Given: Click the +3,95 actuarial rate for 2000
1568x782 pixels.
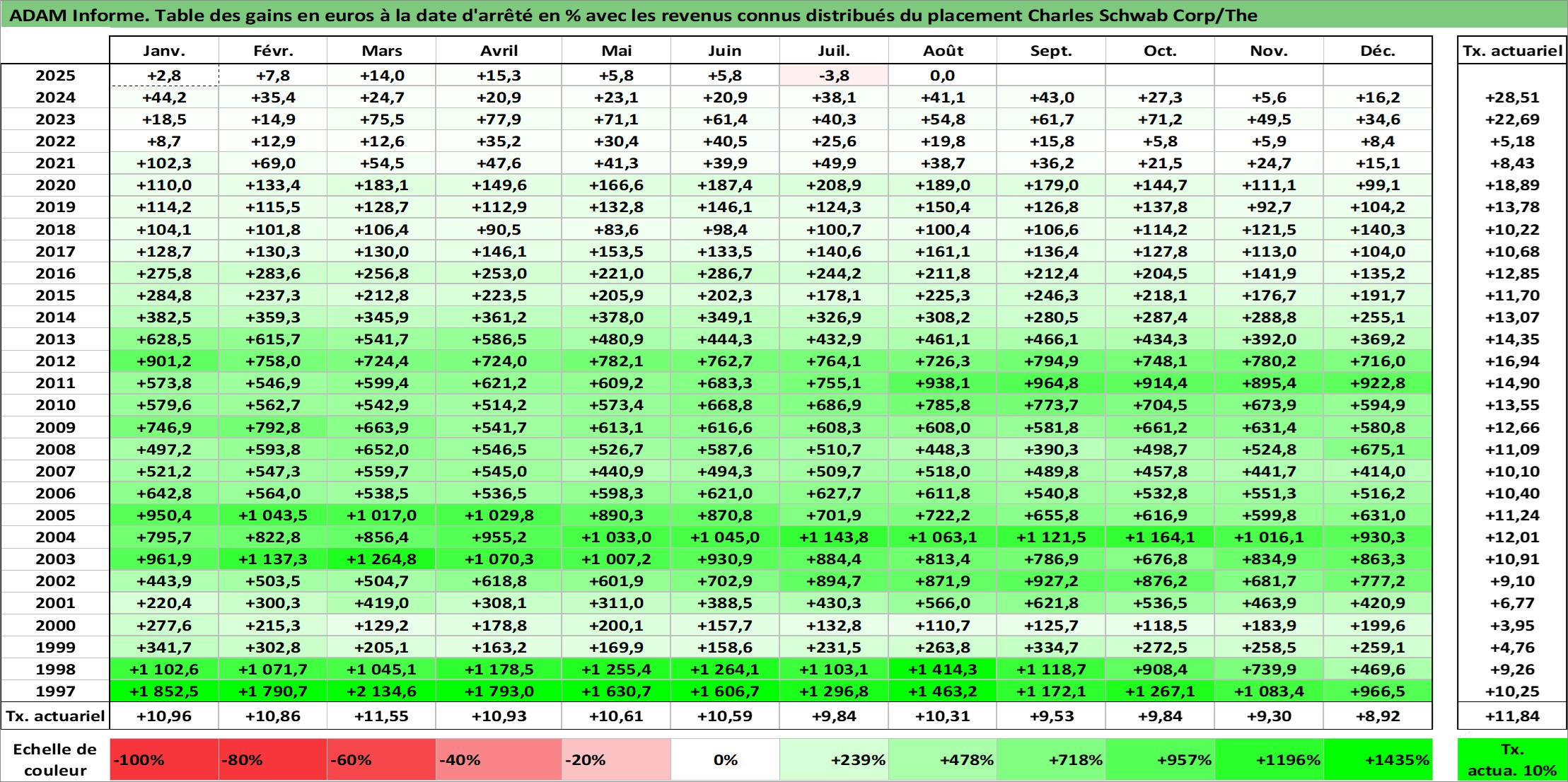Looking at the screenshot, I should [1512, 625].
